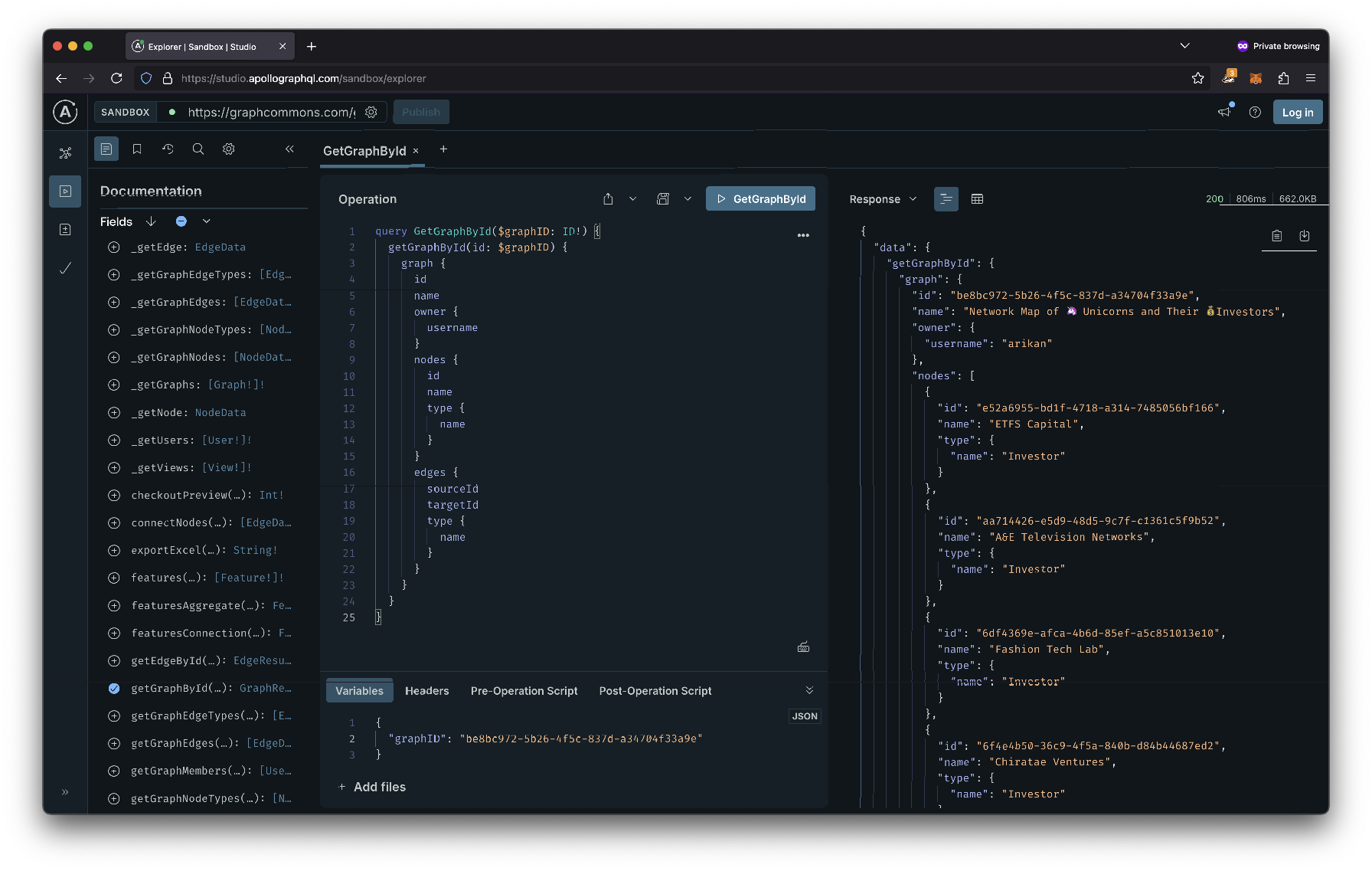Click the search magnifier in sidebar toolbar
Screen dimensions: 1372x871
(x=198, y=149)
